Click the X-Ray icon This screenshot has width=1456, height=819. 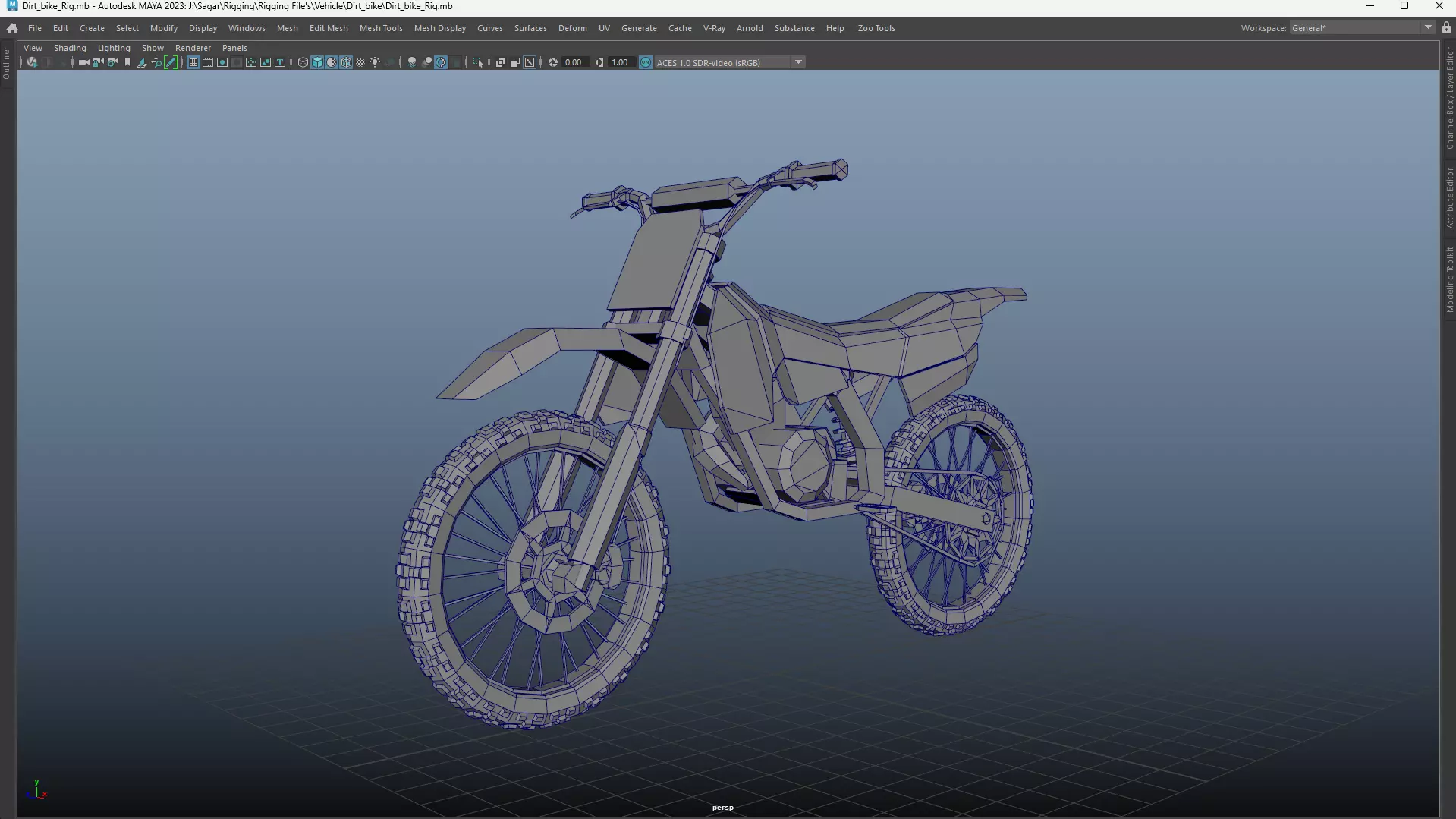click(500, 62)
